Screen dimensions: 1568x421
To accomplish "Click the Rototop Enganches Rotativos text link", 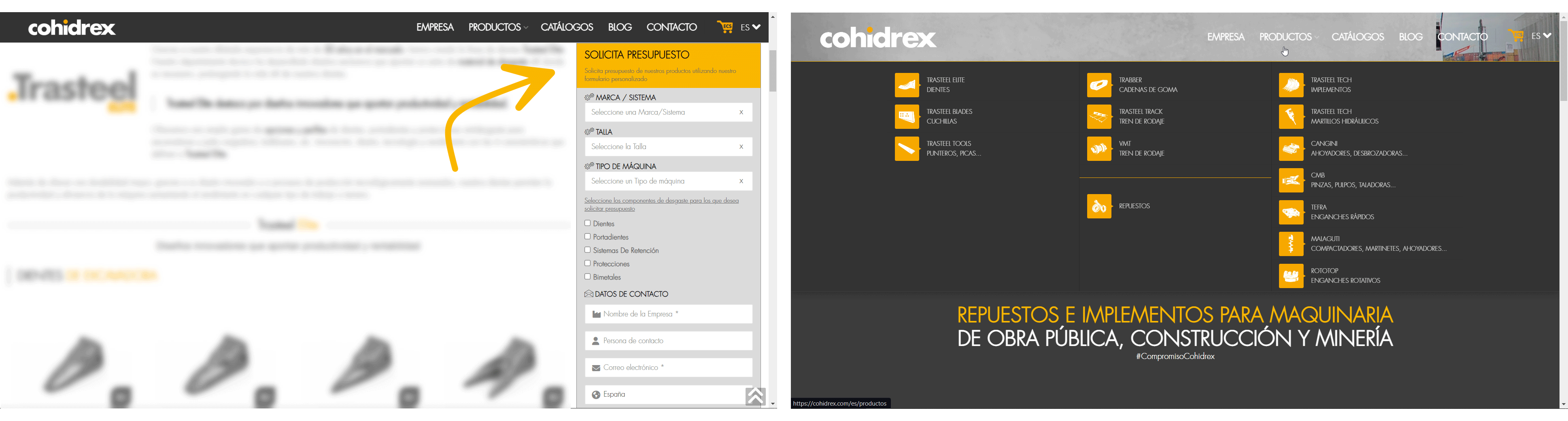I will [x=1345, y=276].
